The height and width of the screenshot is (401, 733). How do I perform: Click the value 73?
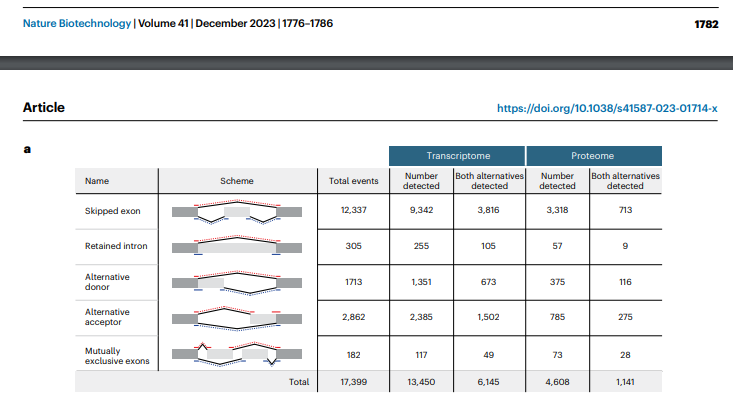point(557,355)
